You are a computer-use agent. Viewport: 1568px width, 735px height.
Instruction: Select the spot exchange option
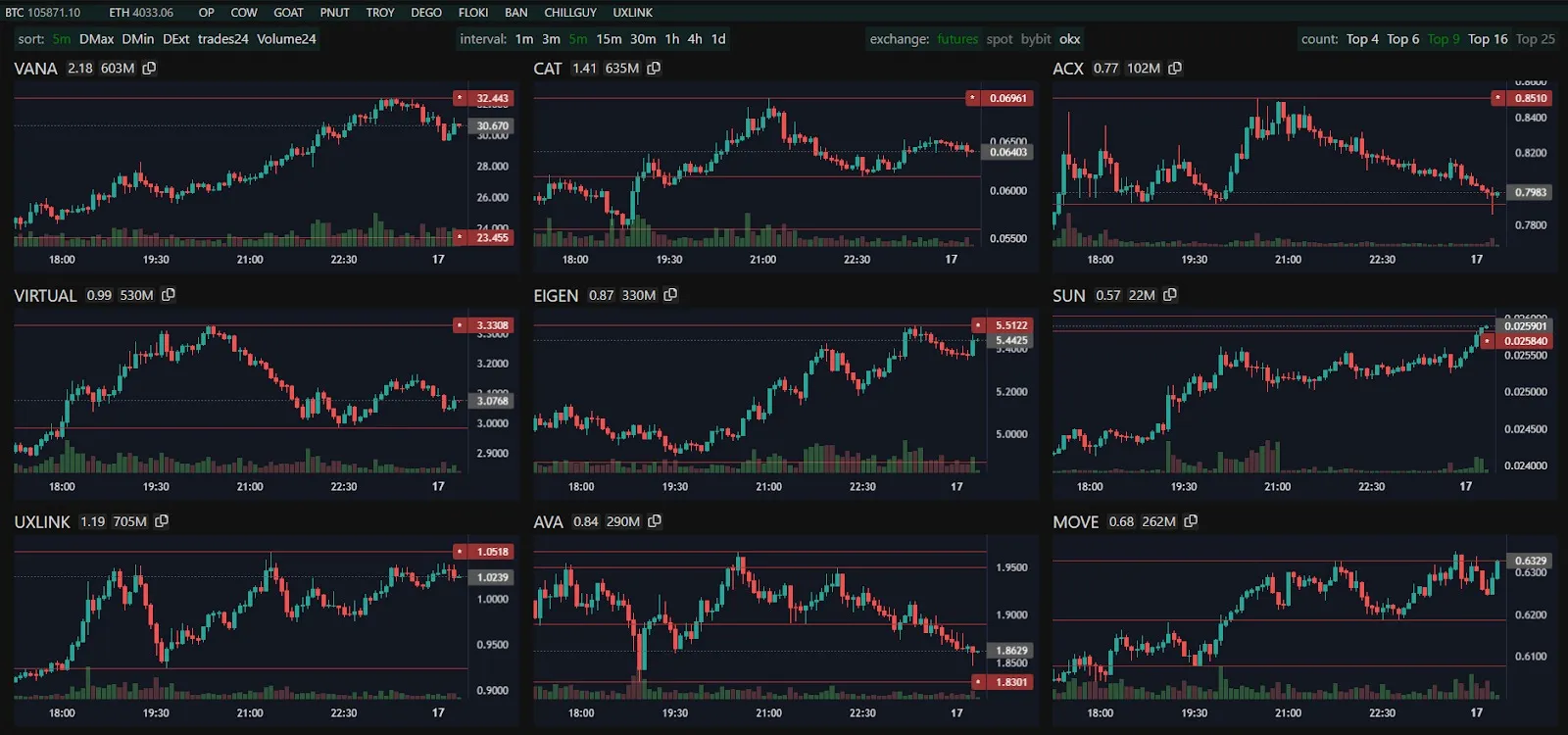(x=1000, y=39)
